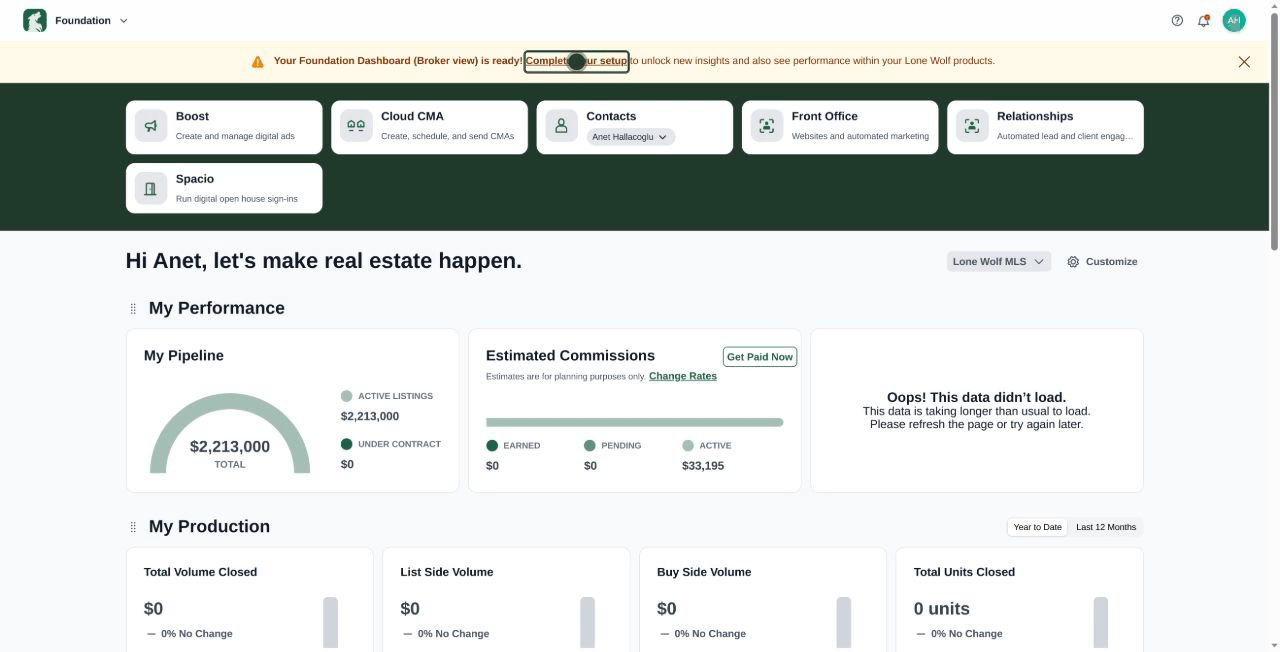Click the Customize button label
This screenshot has height=652, width=1280.
[1111, 262]
